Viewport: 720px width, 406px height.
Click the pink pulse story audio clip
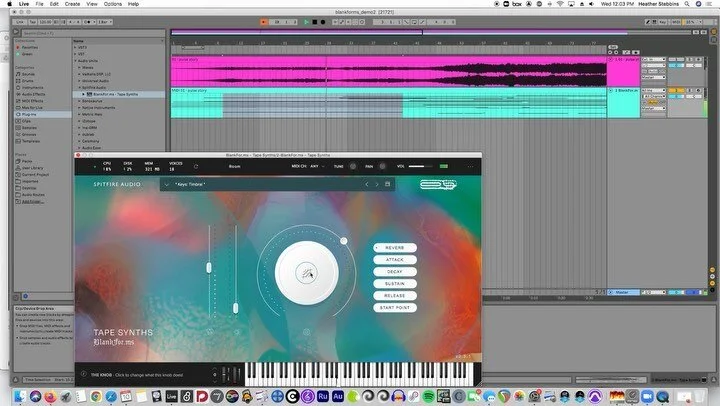[x=388, y=72]
